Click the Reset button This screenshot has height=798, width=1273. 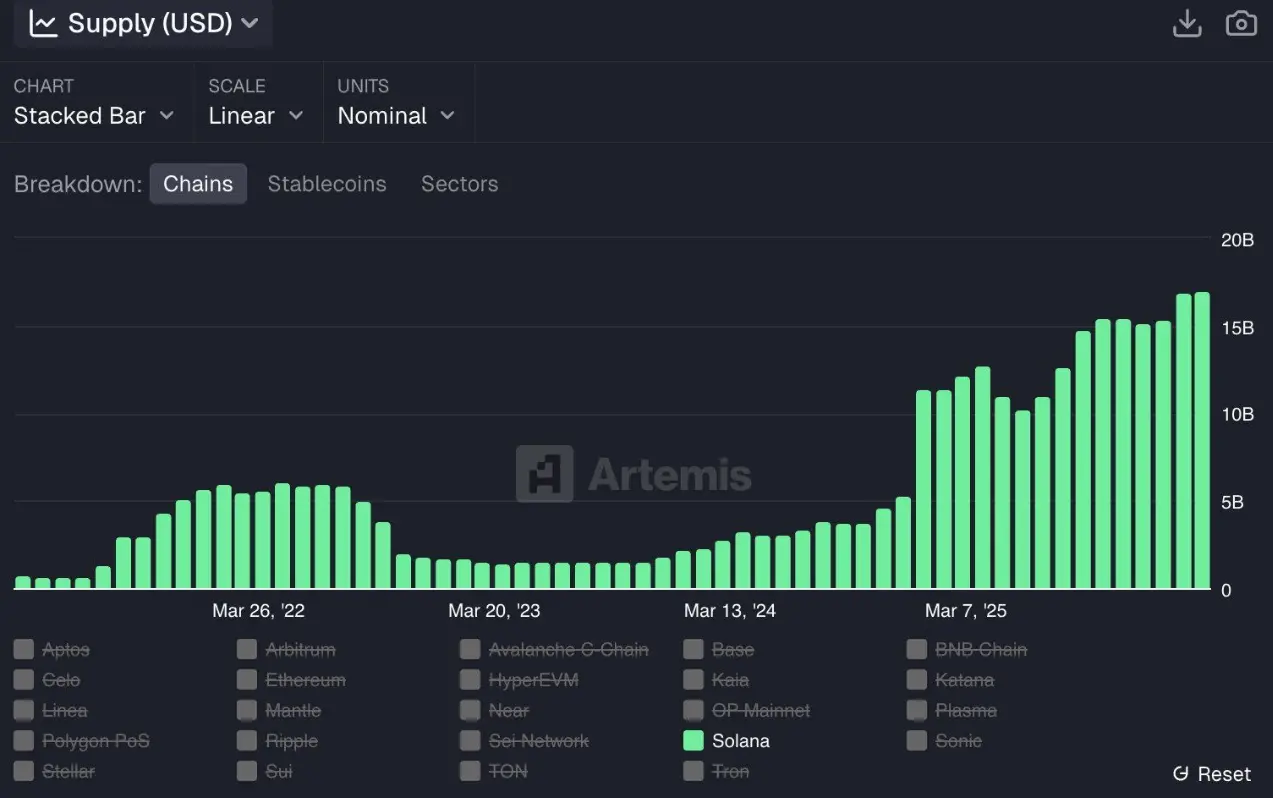tap(1211, 774)
